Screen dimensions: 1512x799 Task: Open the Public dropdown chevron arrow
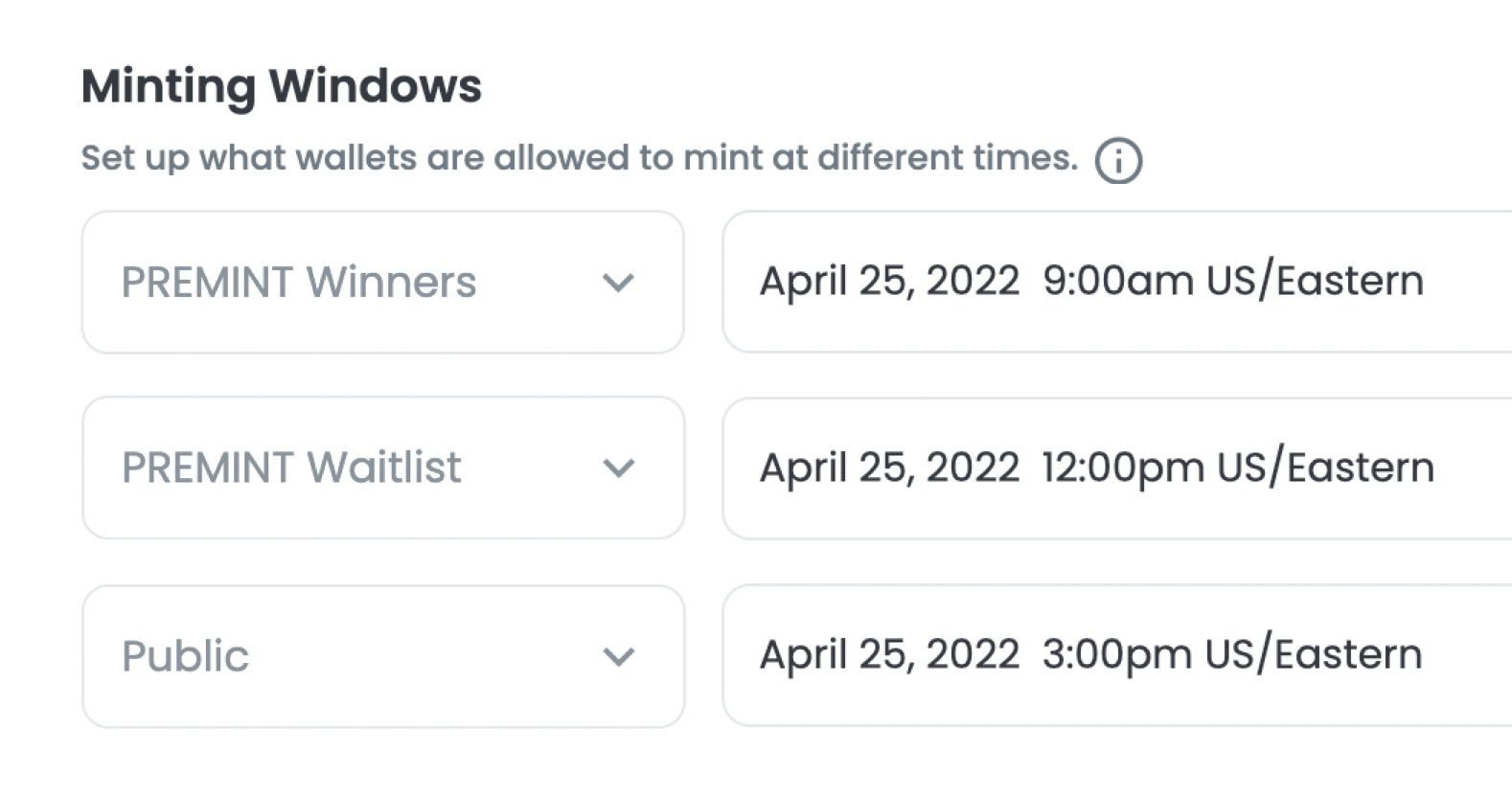[x=618, y=656]
